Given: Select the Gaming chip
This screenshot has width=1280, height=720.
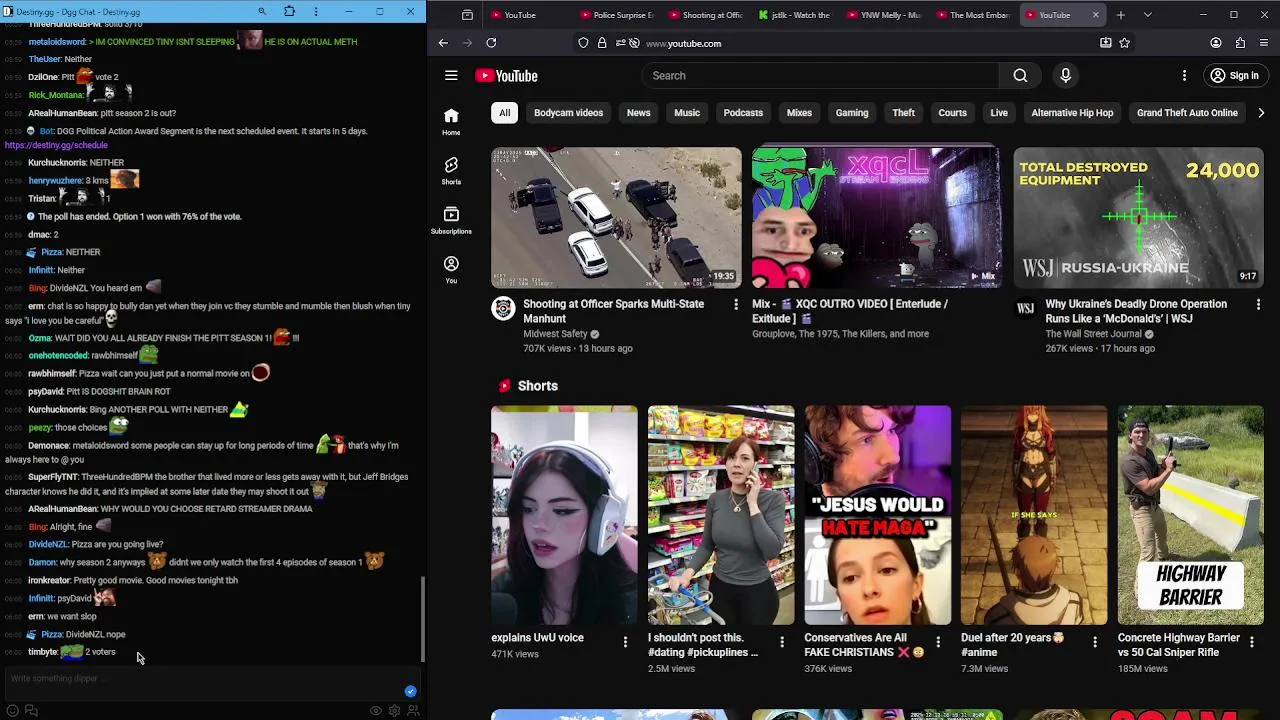Looking at the screenshot, I should click(x=852, y=113).
